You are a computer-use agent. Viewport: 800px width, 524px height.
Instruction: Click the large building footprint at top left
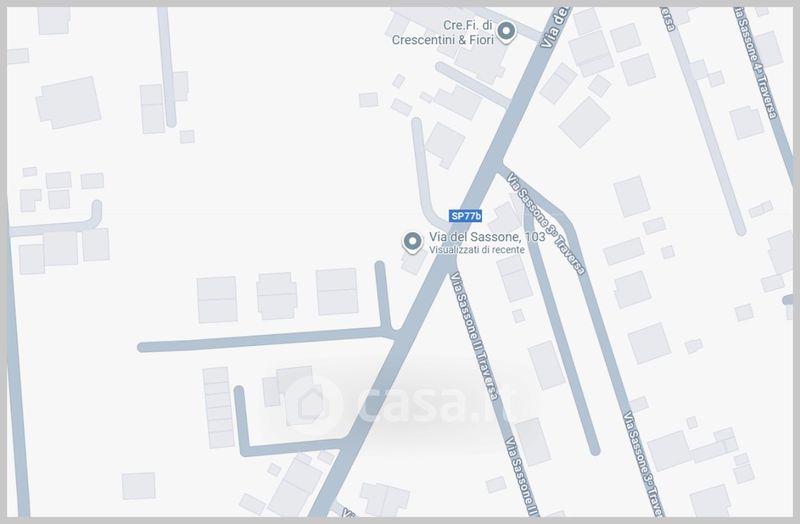[69, 103]
